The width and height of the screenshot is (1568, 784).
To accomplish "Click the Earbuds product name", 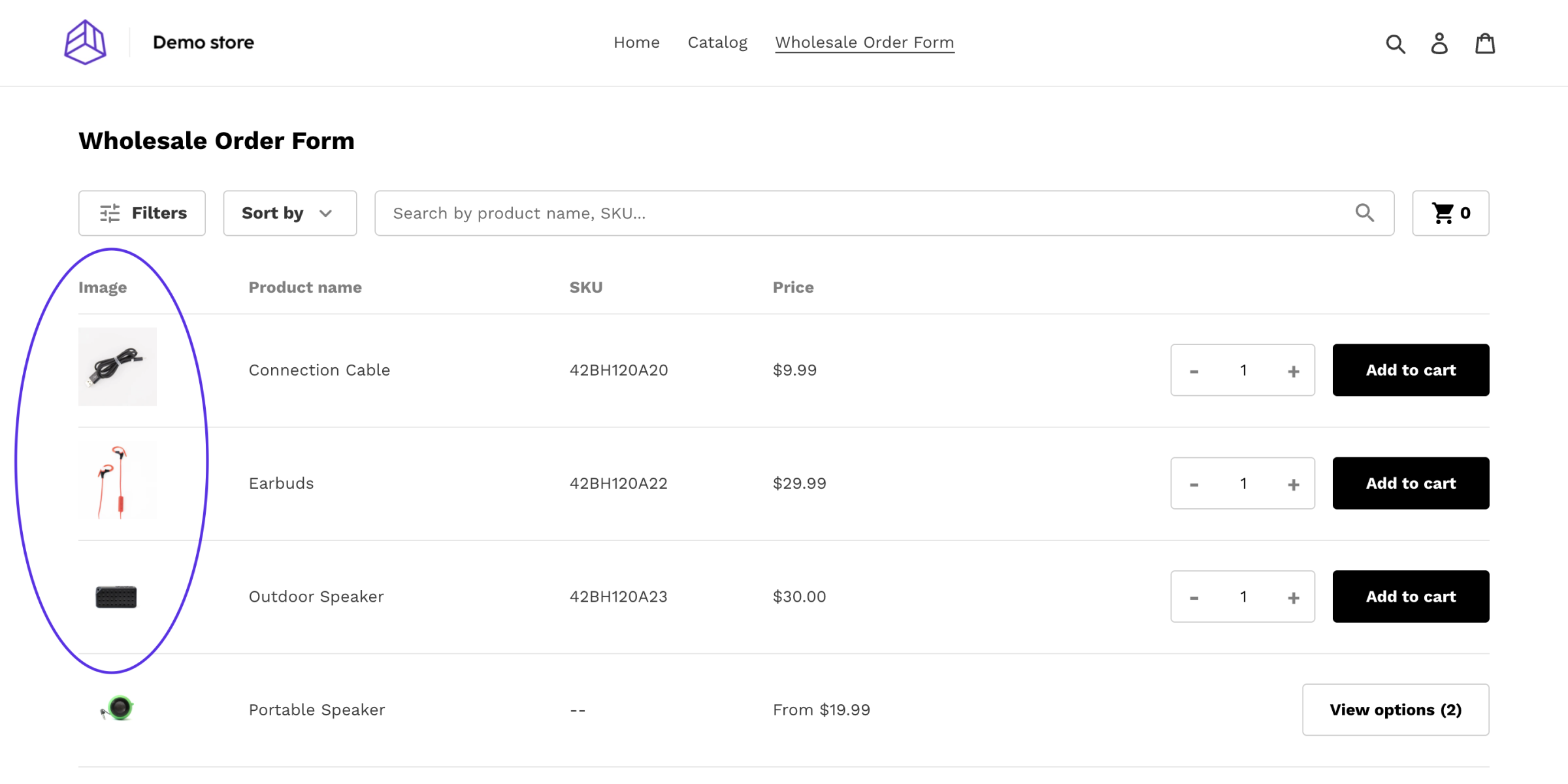I will point(281,483).
